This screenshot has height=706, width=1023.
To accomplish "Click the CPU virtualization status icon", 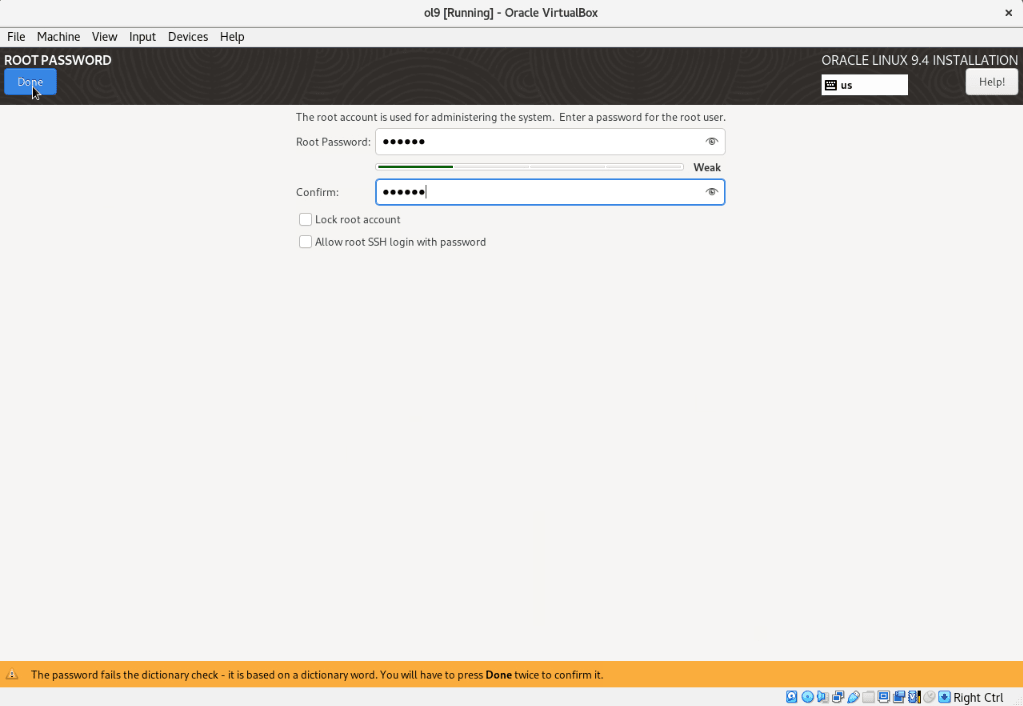I will click(x=914, y=697).
